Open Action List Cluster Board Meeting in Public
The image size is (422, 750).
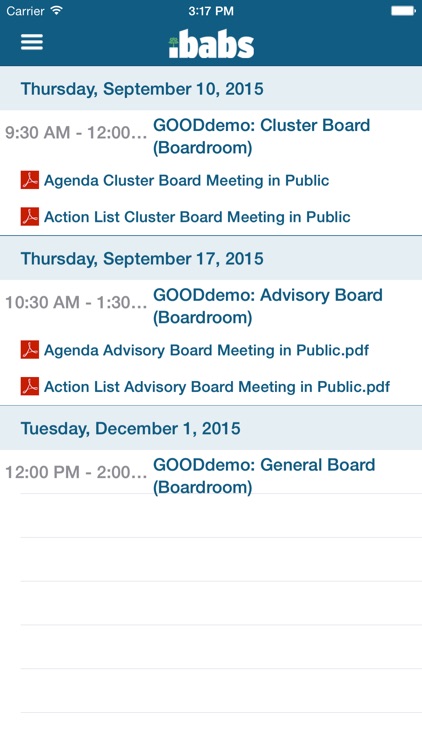pyautogui.click(x=197, y=217)
